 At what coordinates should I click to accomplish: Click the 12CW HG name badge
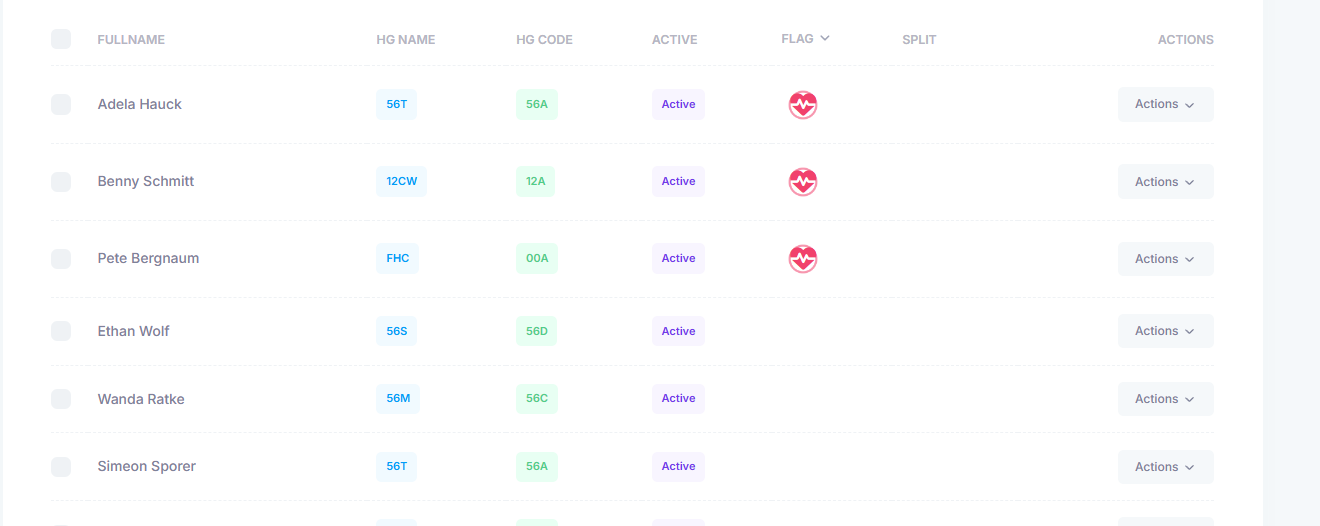pos(401,181)
